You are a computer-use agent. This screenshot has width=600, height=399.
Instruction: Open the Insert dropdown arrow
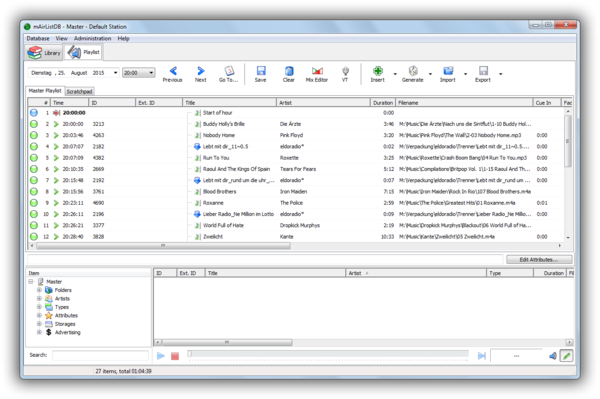pyautogui.click(x=395, y=74)
